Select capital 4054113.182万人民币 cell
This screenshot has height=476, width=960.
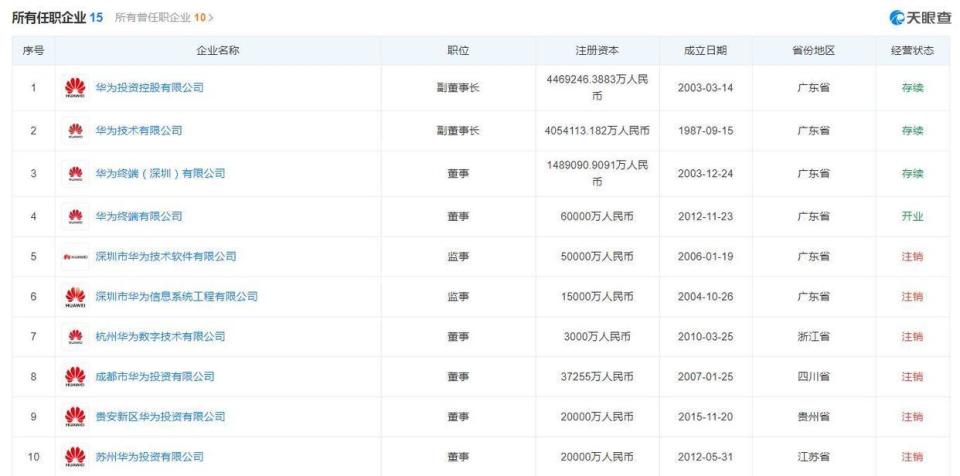(x=597, y=130)
